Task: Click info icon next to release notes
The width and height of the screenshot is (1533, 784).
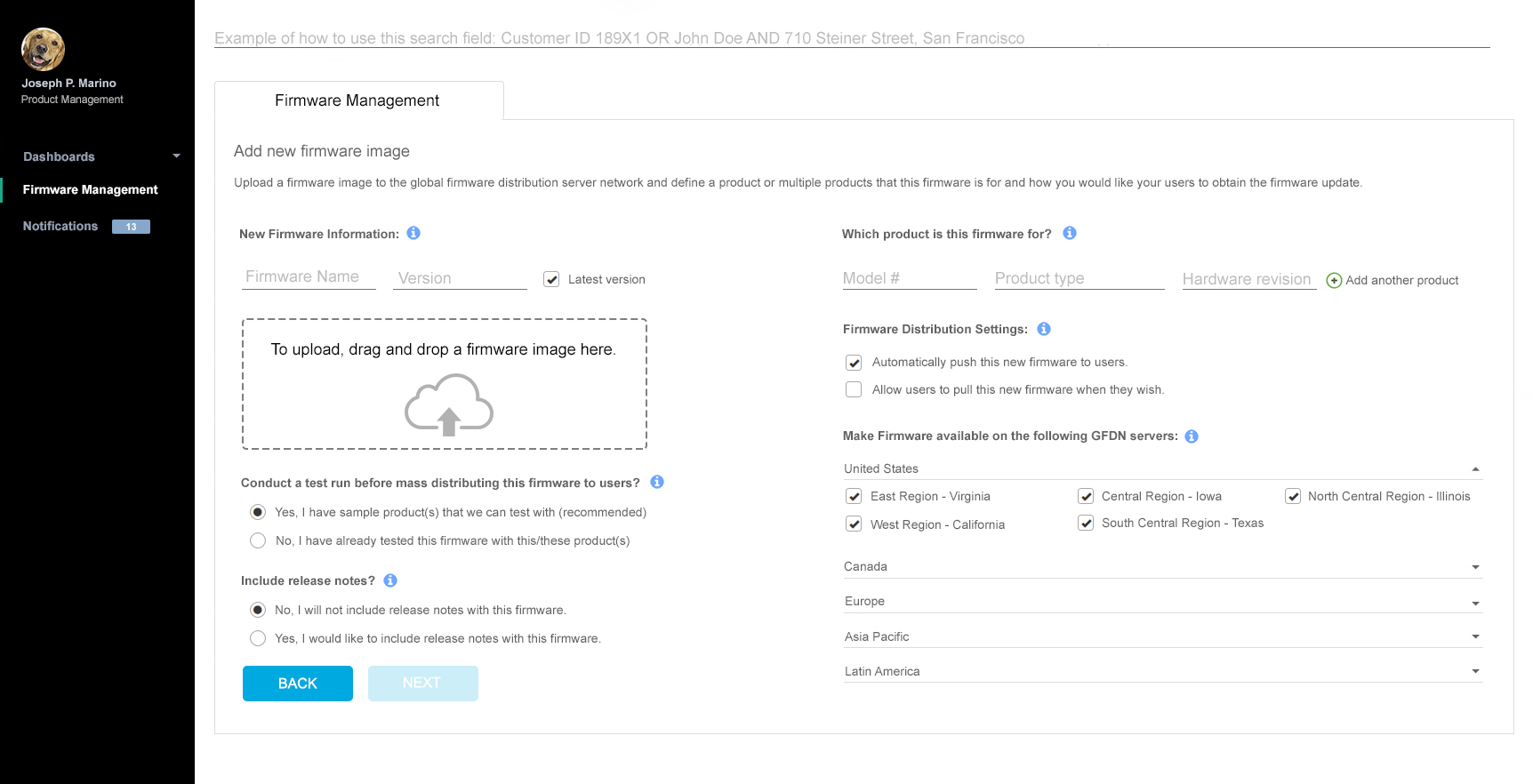Action: [x=390, y=580]
